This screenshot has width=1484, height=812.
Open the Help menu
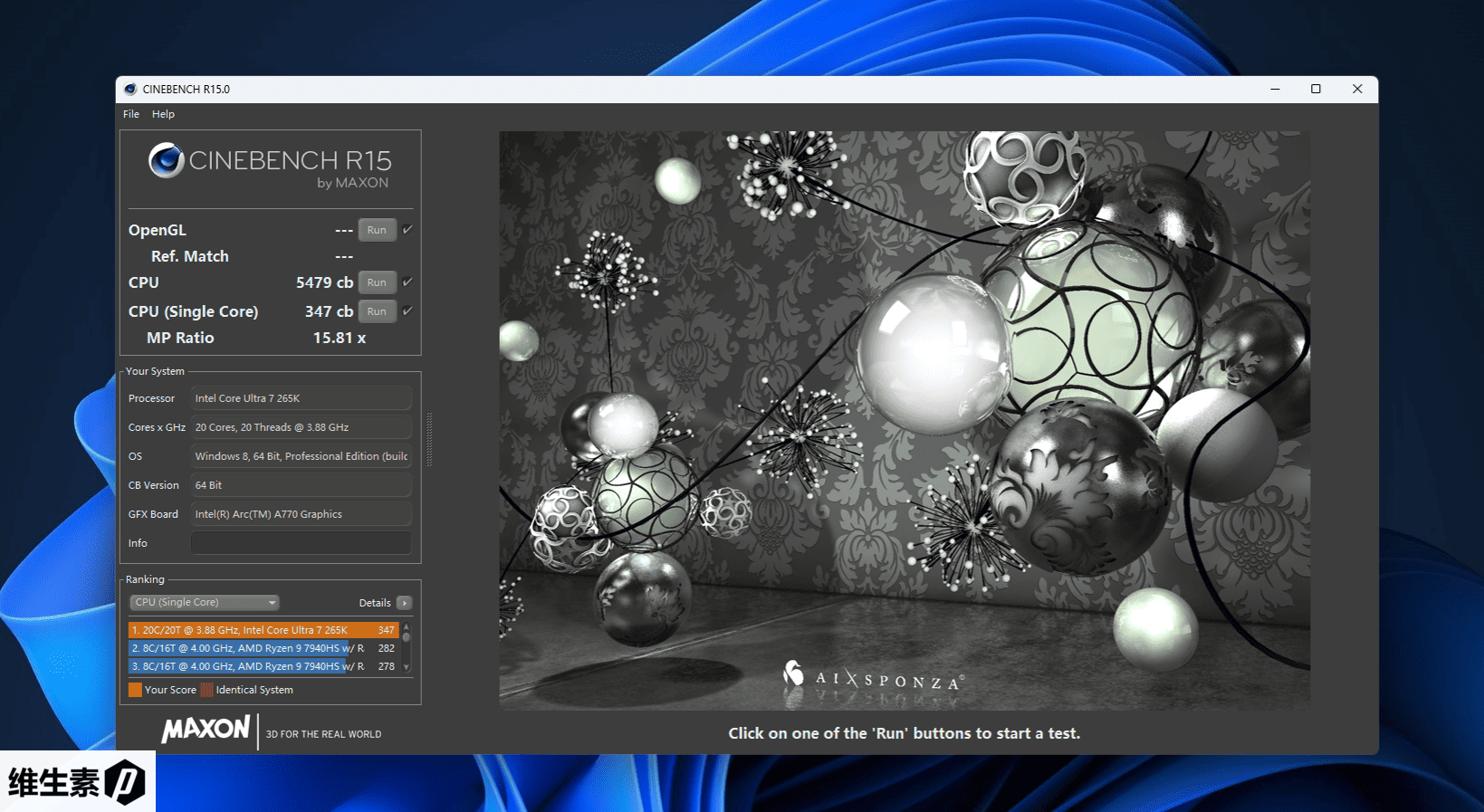point(163,114)
